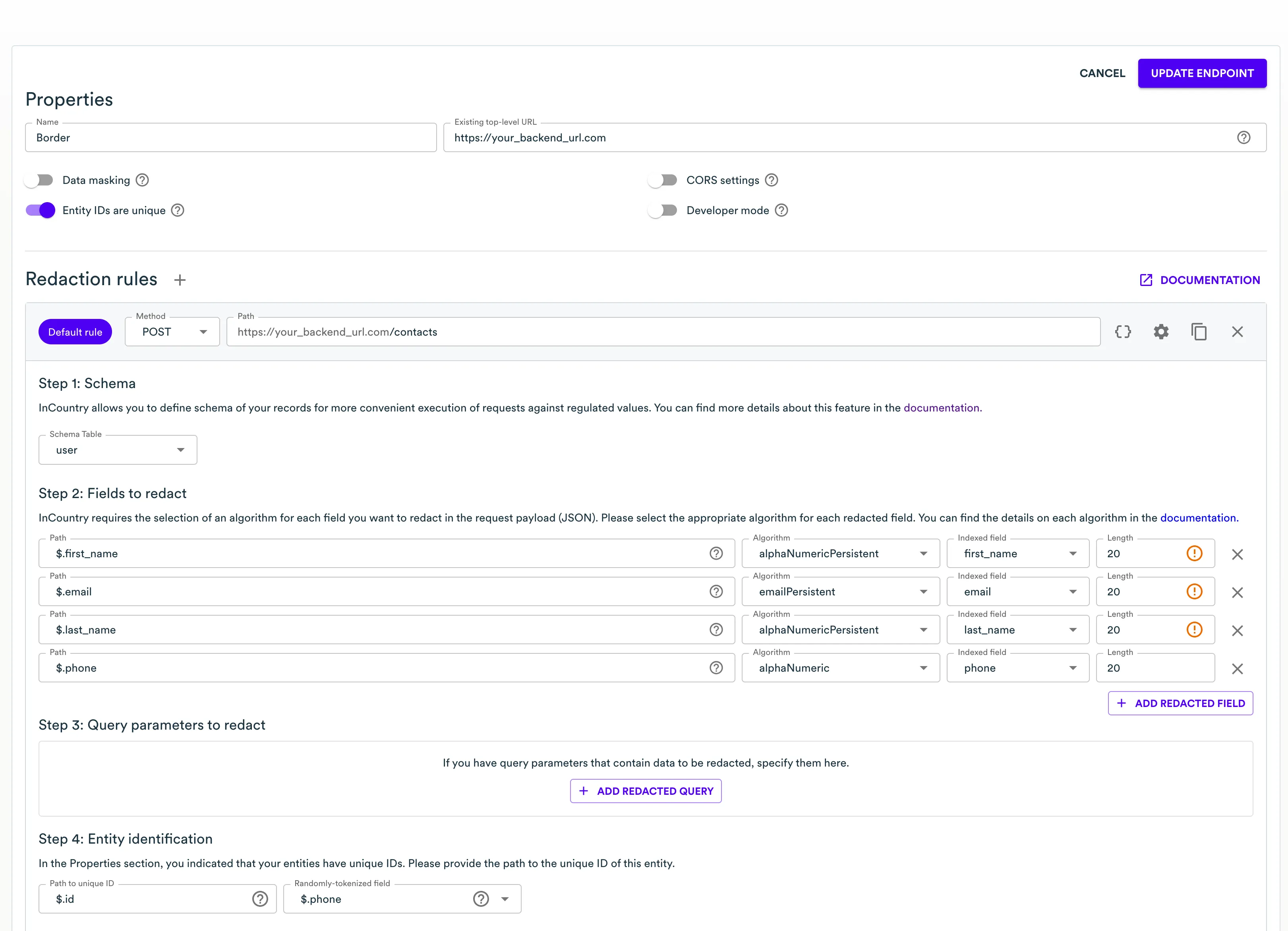Click help icon in Existing top-level URL field

point(1243,137)
